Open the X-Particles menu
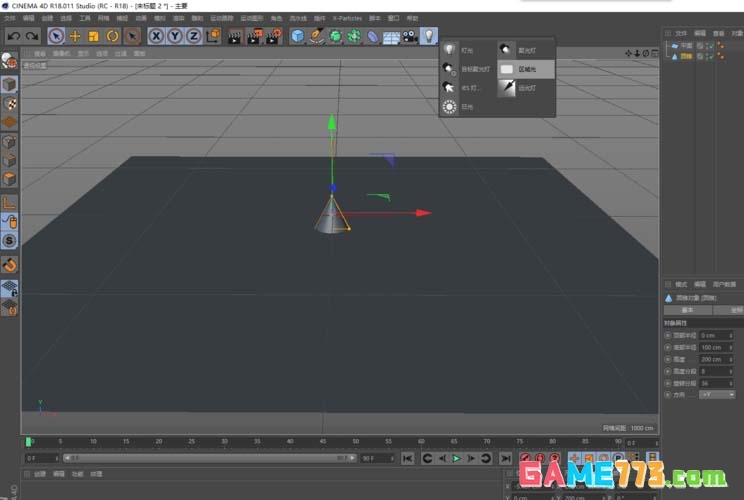Viewport: 744px width, 500px height. click(x=347, y=19)
